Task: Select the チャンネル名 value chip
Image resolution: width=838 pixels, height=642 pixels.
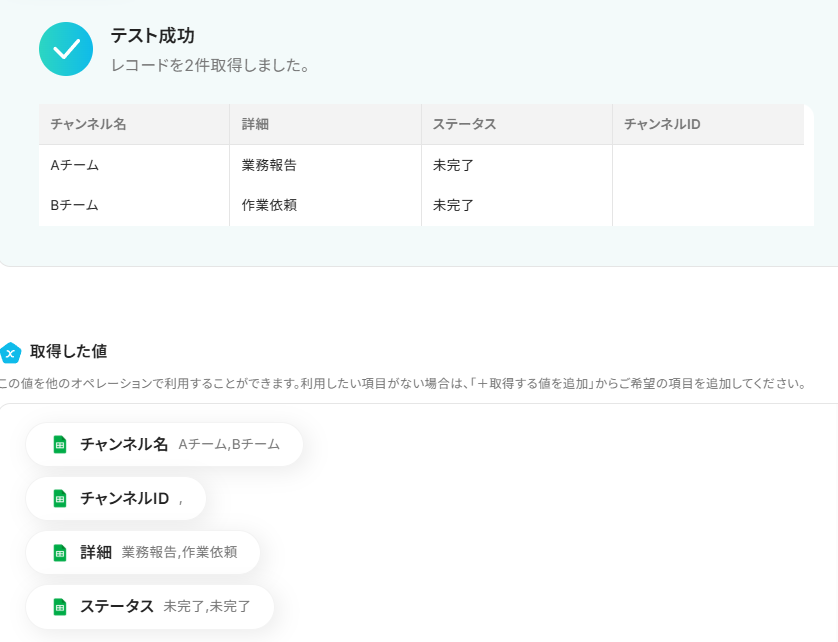Action: 164,444
